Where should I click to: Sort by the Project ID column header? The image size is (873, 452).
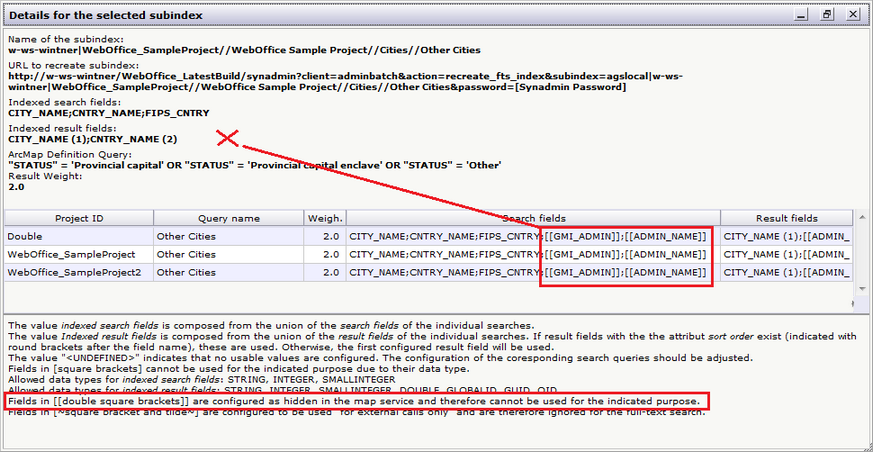(79, 219)
